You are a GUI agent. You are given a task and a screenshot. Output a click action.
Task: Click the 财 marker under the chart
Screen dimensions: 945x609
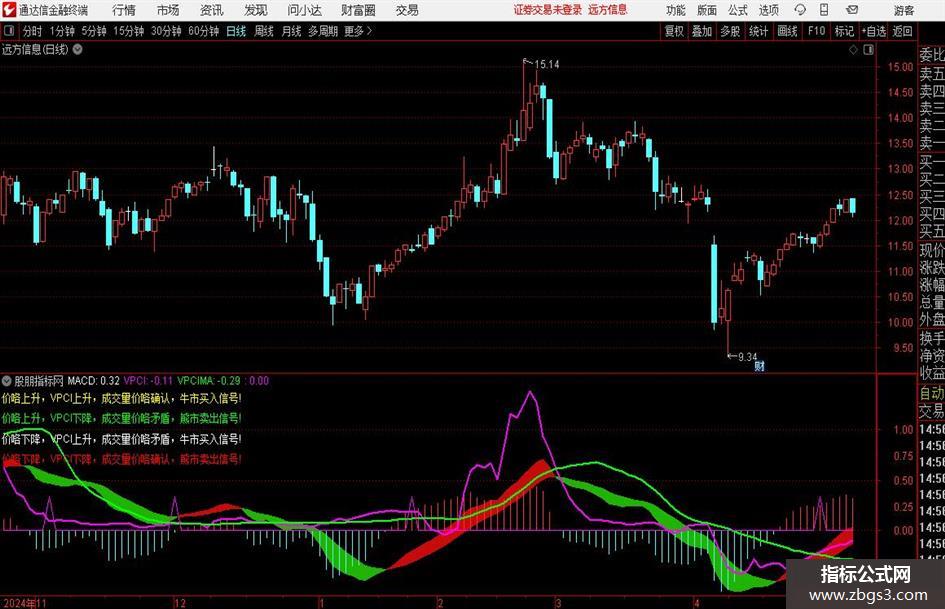click(759, 365)
